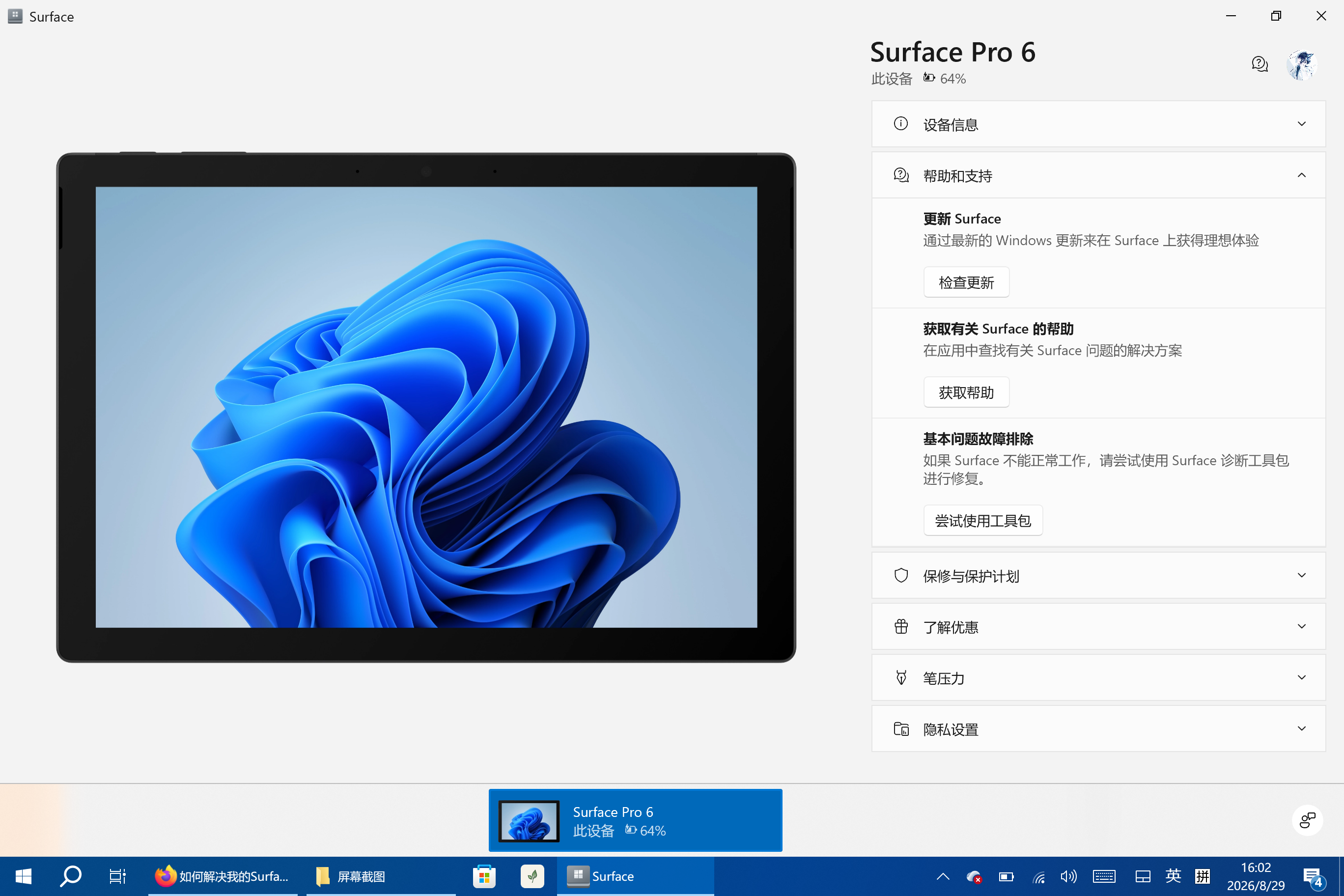Open the touch keyboard tray icon
This screenshot has height=896, width=1344.
(x=1104, y=876)
